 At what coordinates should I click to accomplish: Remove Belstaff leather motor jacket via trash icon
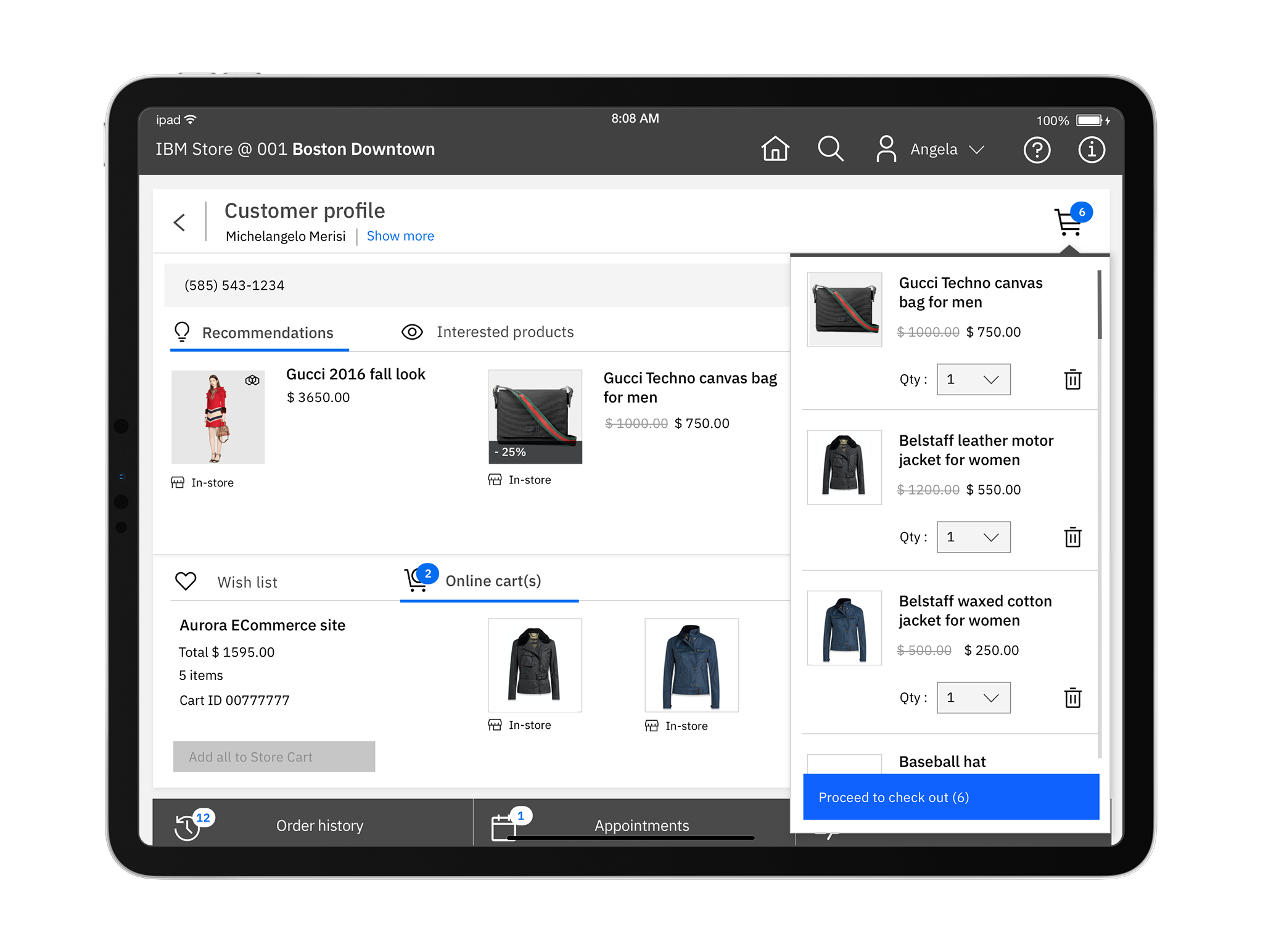[x=1072, y=537]
